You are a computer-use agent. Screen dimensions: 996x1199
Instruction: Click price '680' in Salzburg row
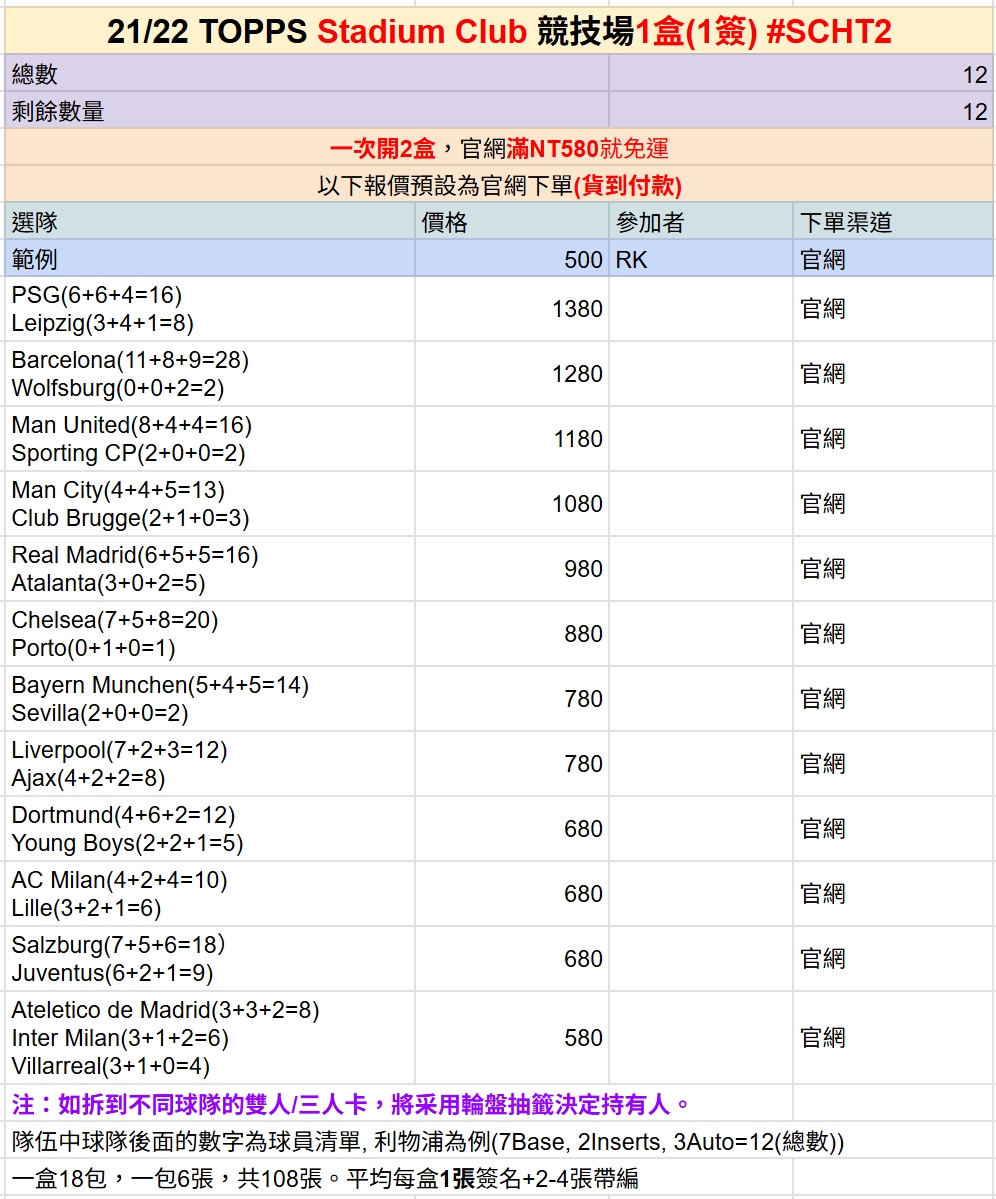[511, 959]
